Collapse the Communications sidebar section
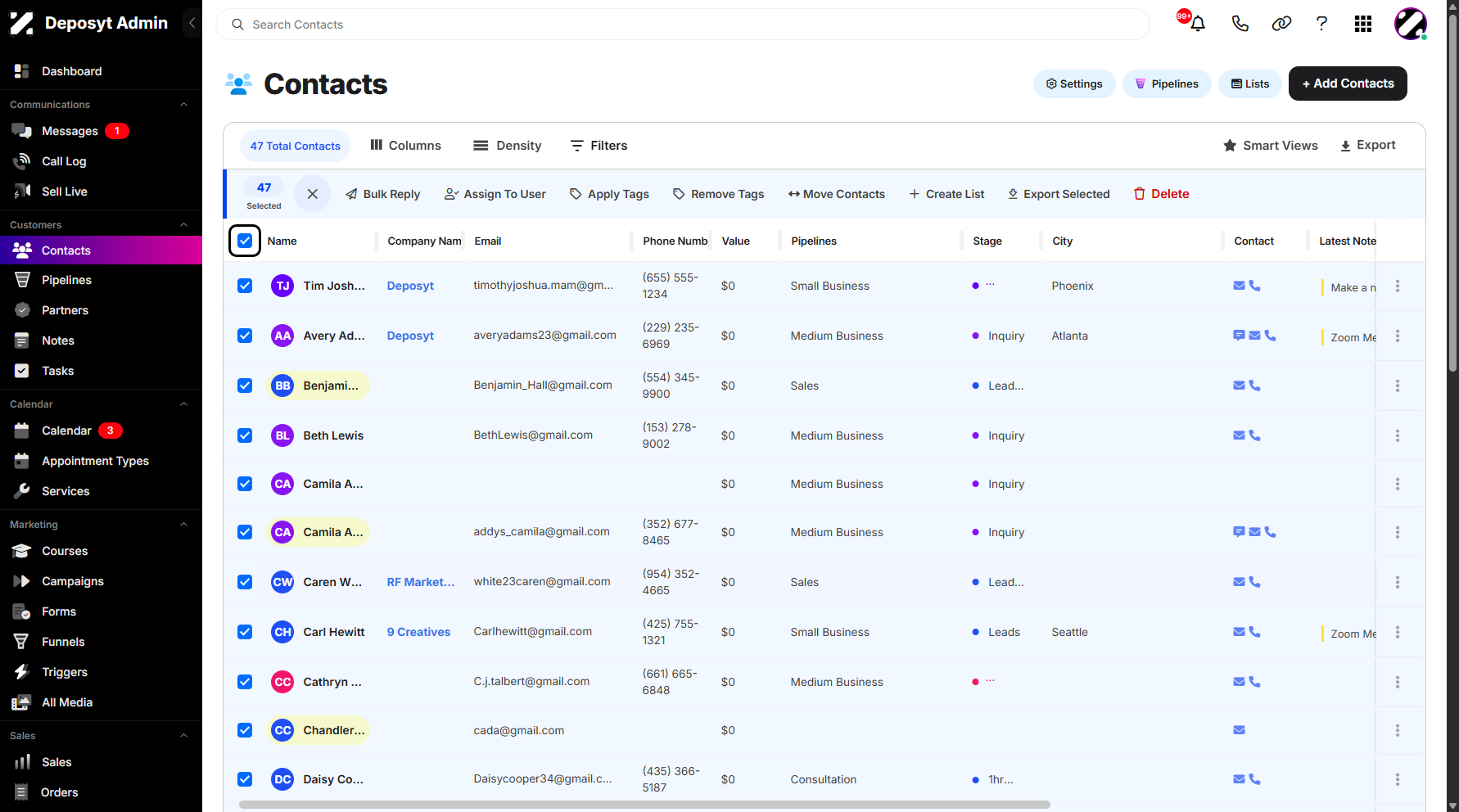 tap(184, 105)
